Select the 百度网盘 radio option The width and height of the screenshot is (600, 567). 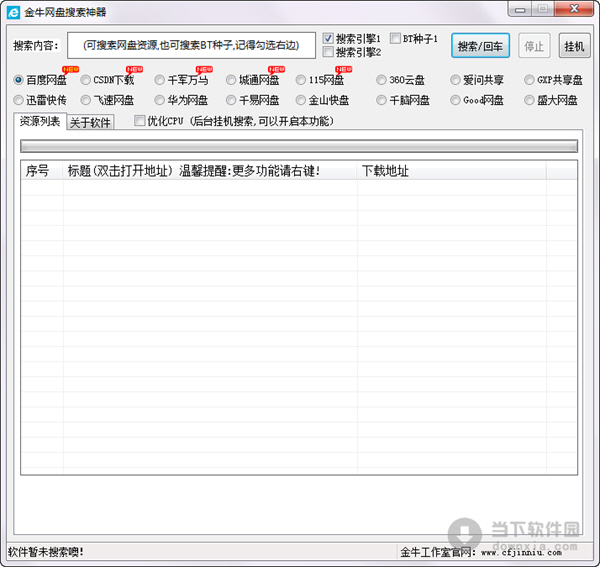coord(19,79)
